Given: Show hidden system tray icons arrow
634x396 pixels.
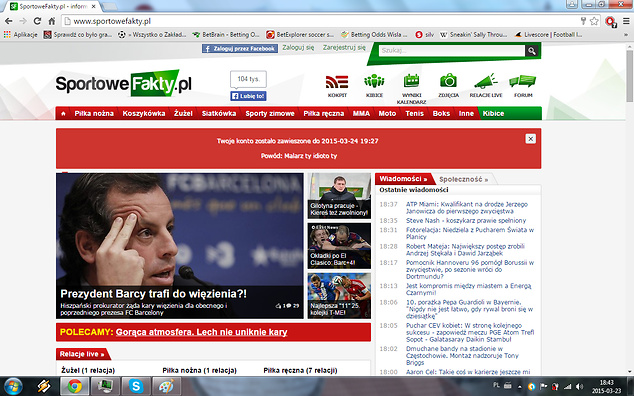Looking at the screenshot, I should tap(520, 387).
